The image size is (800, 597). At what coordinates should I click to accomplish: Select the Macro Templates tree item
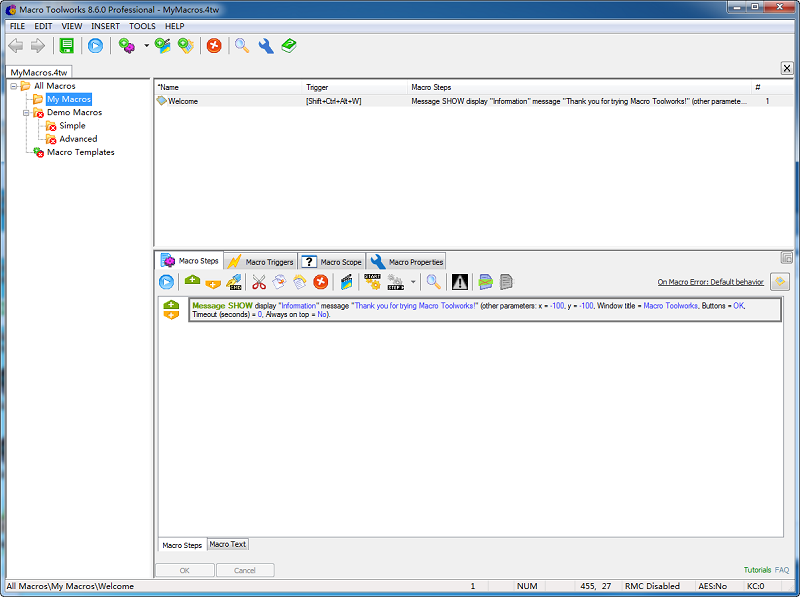80,152
